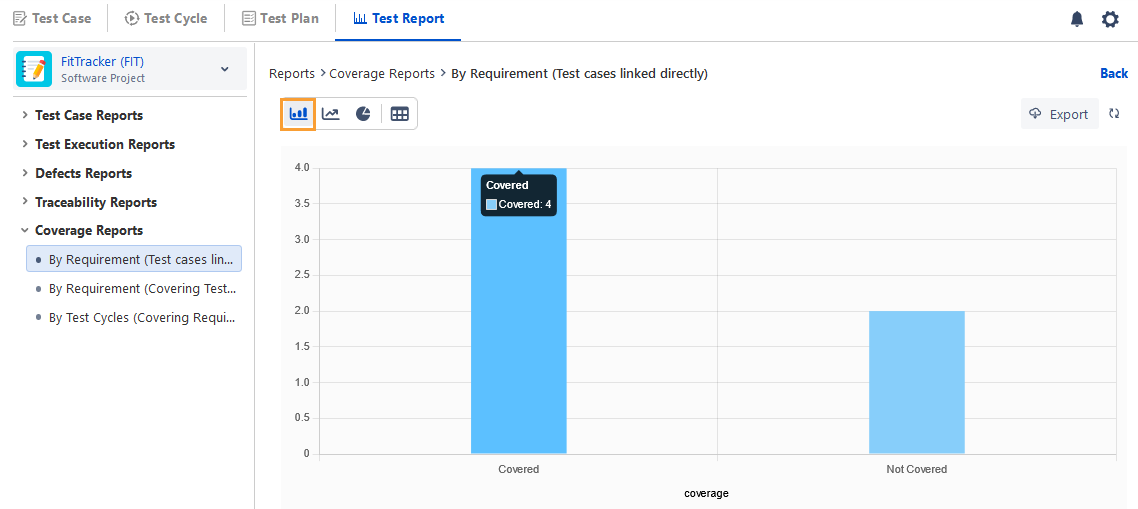Screen dimensions: 1138x509
Task: Click the 4.0 y-axis value
Action: (302, 168)
